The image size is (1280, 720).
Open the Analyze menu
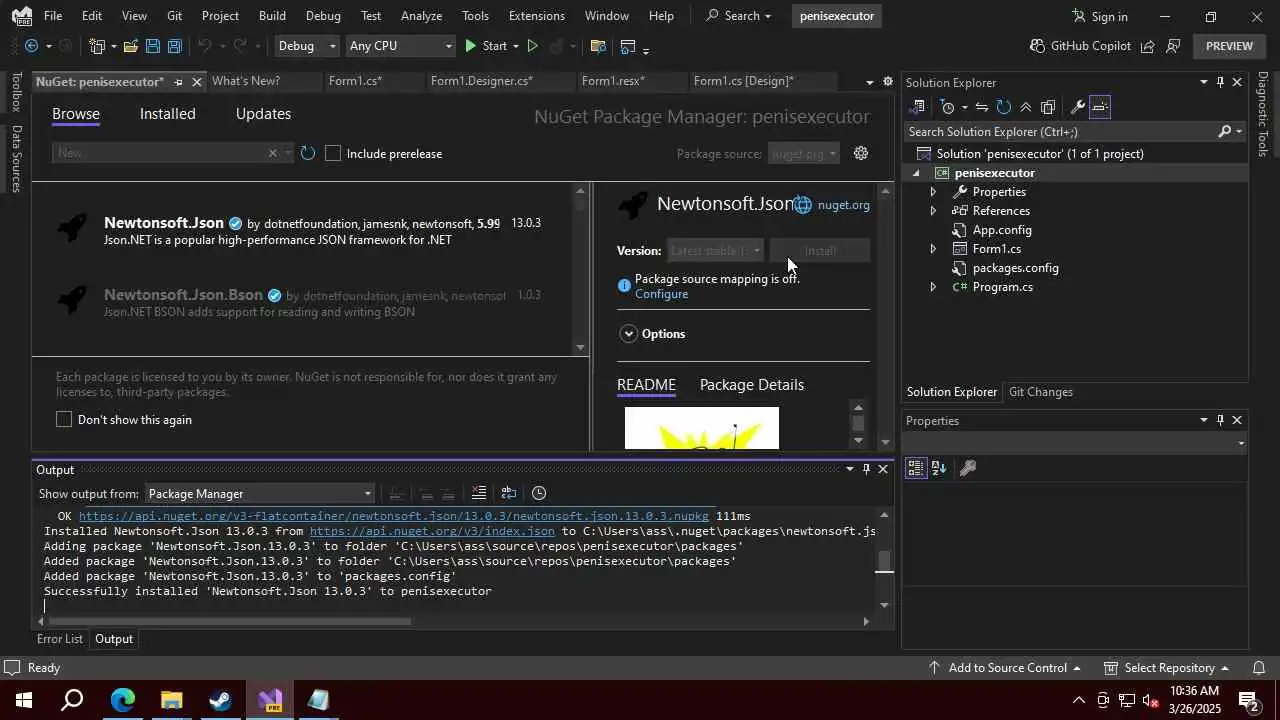pos(421,16)
